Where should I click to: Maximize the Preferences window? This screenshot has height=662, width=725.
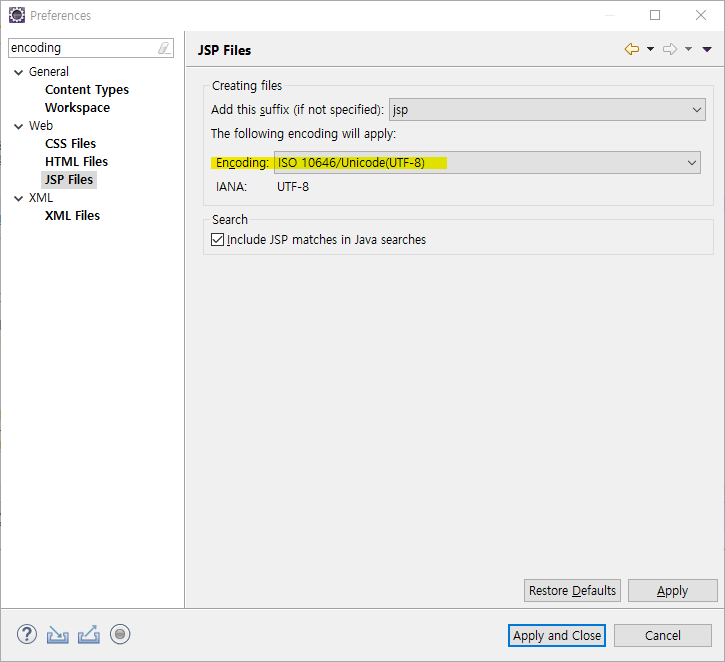tap(655, 15)
